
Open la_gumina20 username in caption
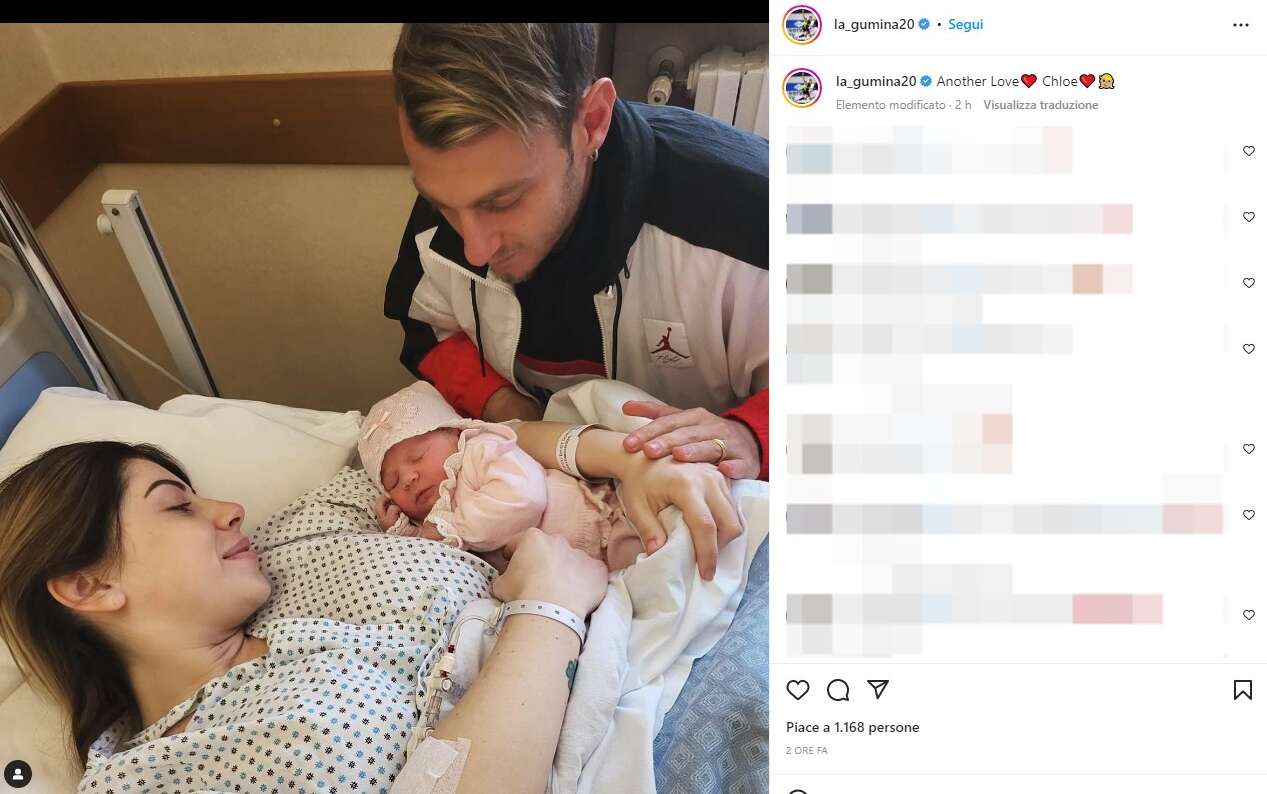click(x=876, y=81)
